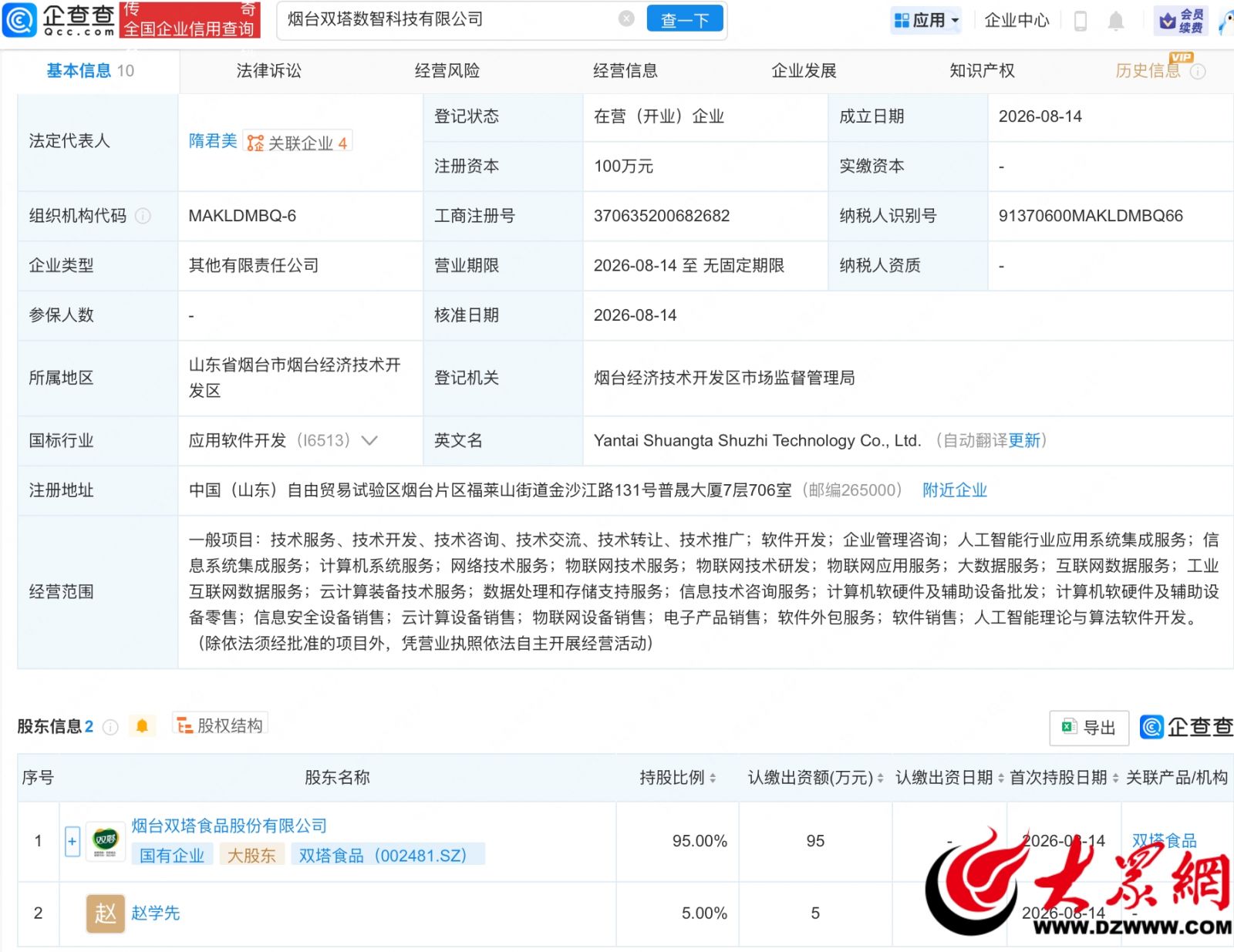Click 更新 to refresh English name translation
This screenshot has height=952, width=1234.
coord(1024,441)
